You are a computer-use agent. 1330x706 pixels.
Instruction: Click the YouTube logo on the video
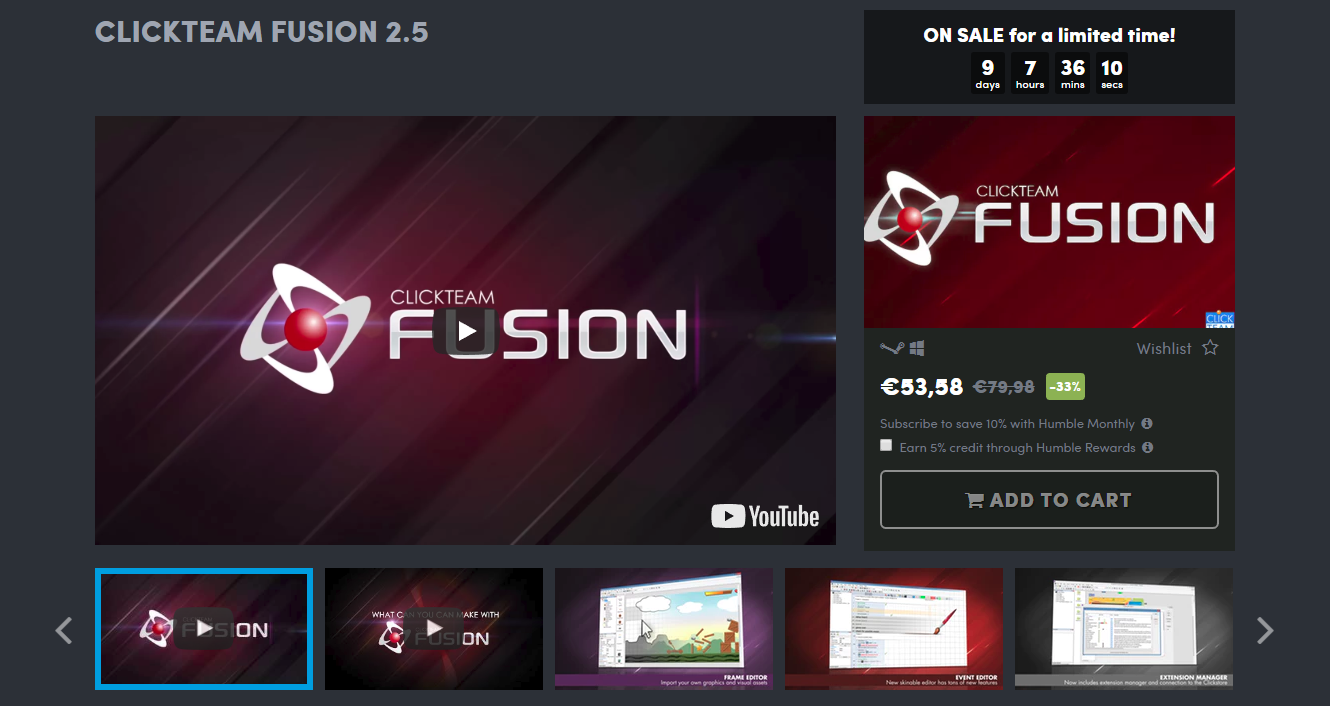pos(765,516)
